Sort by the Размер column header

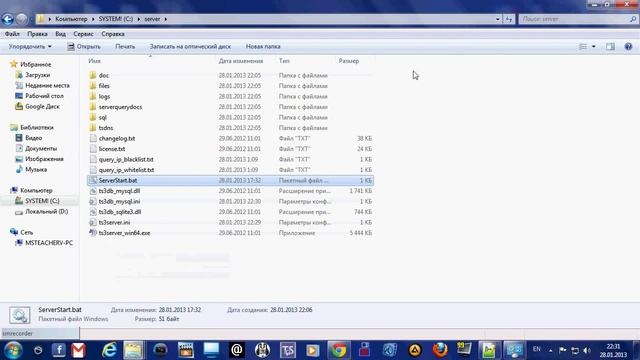click(x=349, y=61)
